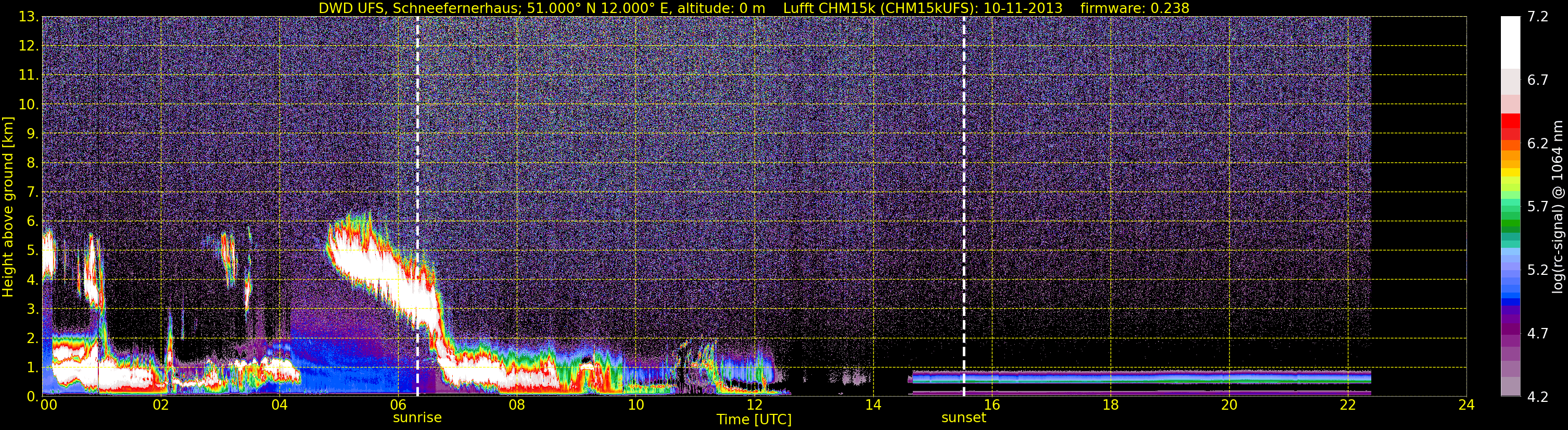The image size is (1568, 430).
Task: Click 'firmware: 0.238' in the title
Action: (x=1134, y=8)
